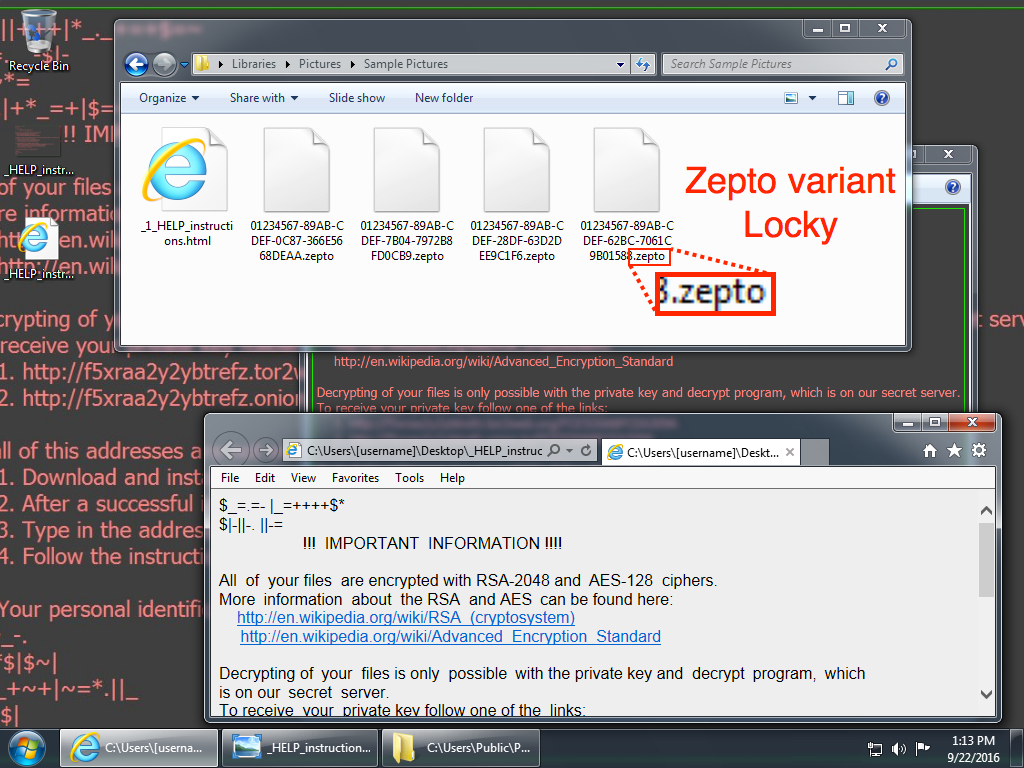Viewport: 1024px width, 768px height.
Task: Change the Explorer view icon
Action: tap(791, 98)
